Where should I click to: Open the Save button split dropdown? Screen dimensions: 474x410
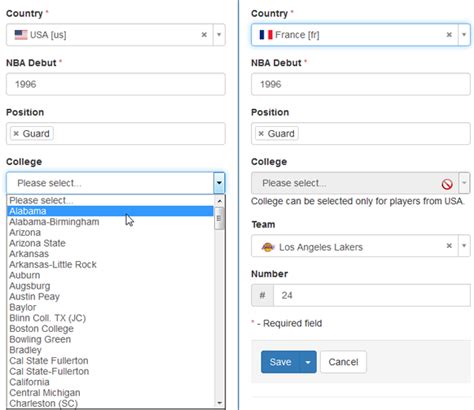(308, 362)
